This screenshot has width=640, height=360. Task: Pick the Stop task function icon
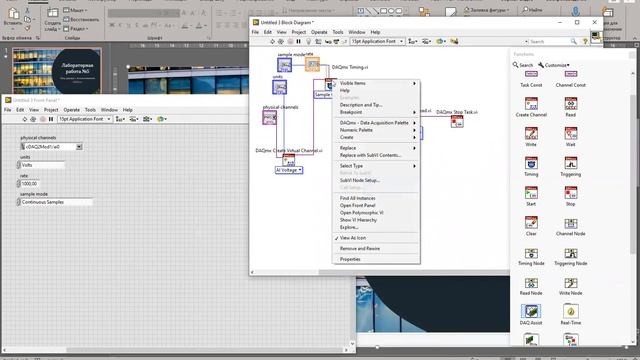point(571,193)
